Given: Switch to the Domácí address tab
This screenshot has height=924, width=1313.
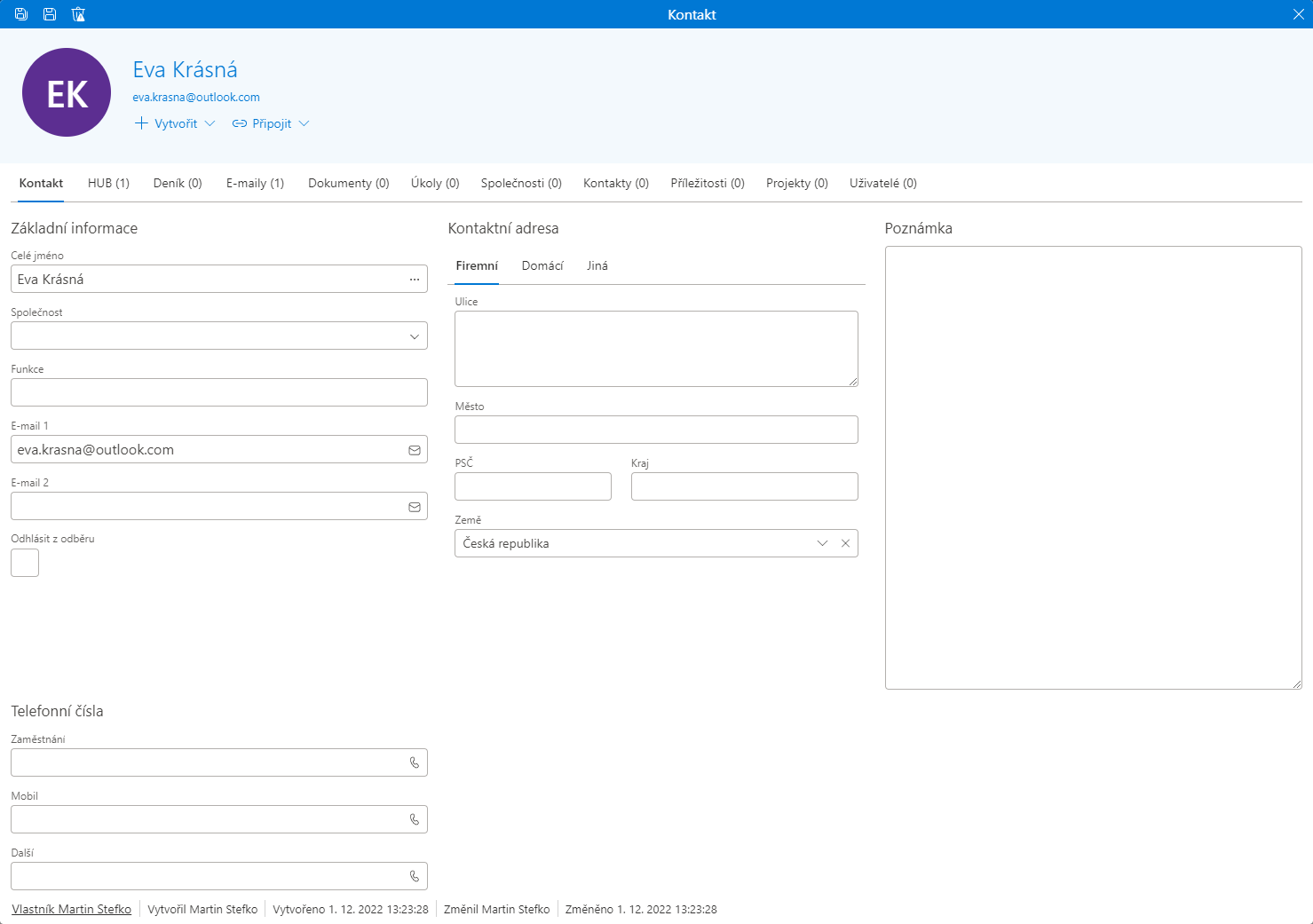Looking at the screenshot, I should click(x=542, y=265).
